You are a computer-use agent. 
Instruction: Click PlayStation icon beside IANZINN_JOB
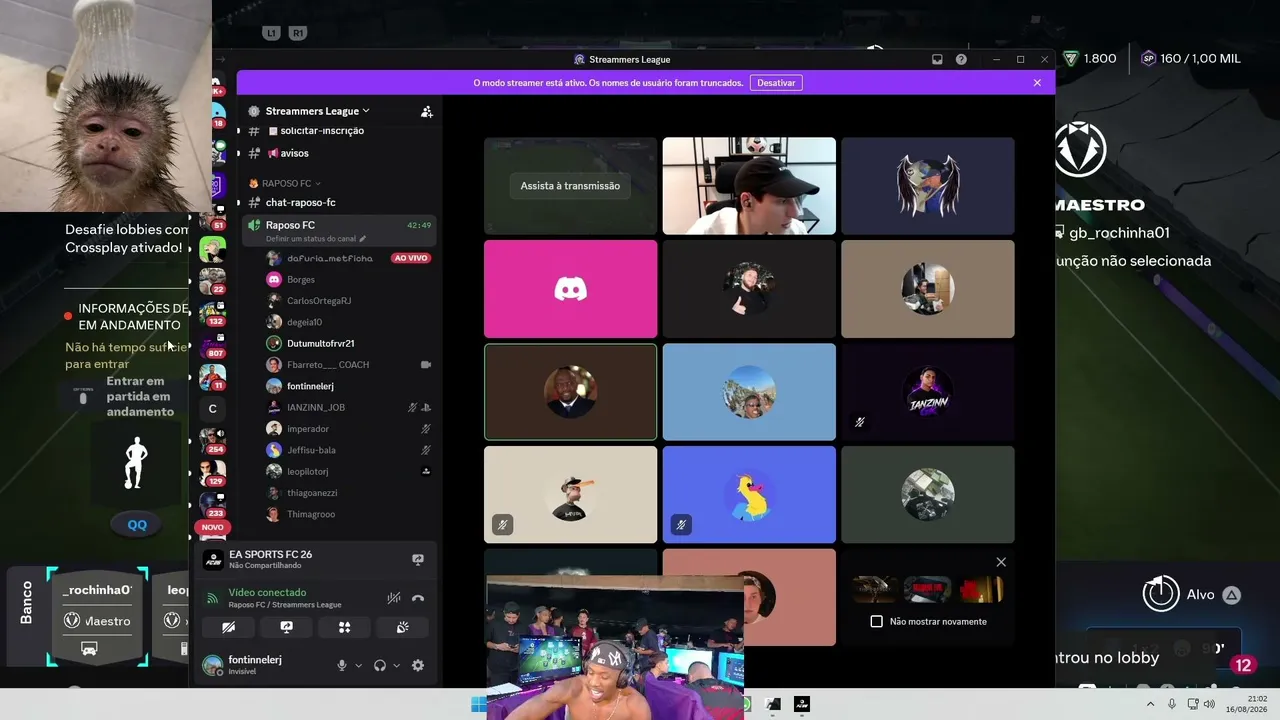click(426, 408)
